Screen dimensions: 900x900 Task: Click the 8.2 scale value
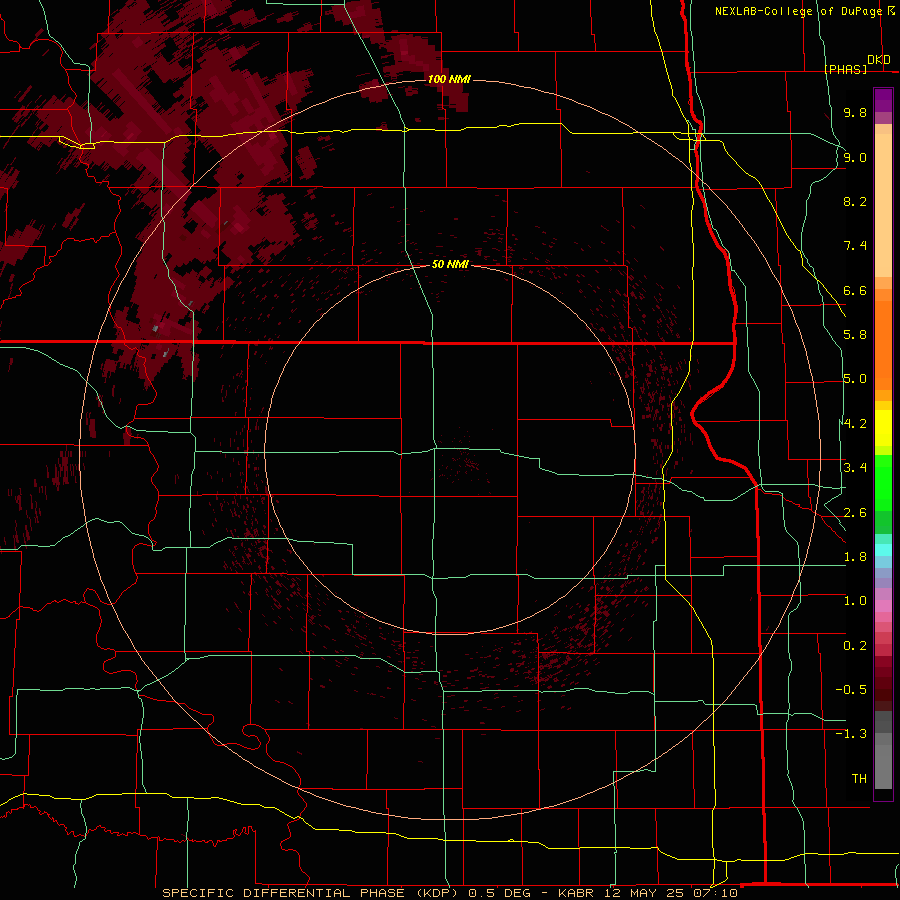pos(855,201)
